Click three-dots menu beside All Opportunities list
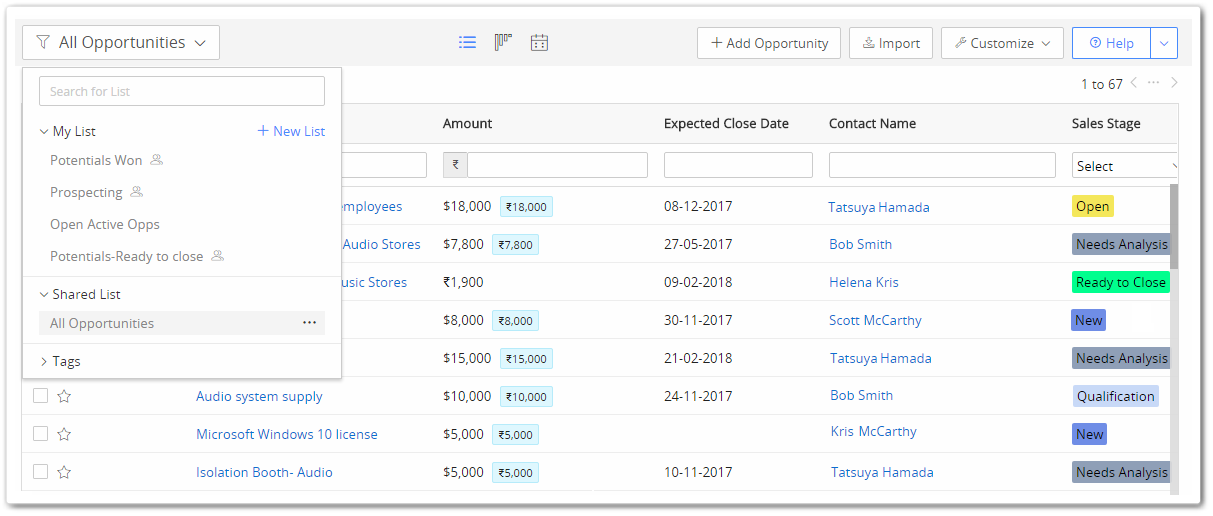 (309, 323)
